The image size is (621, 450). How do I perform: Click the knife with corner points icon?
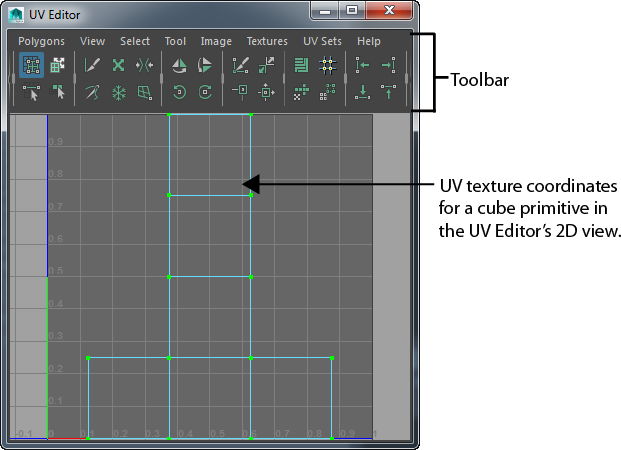(240, 65)
